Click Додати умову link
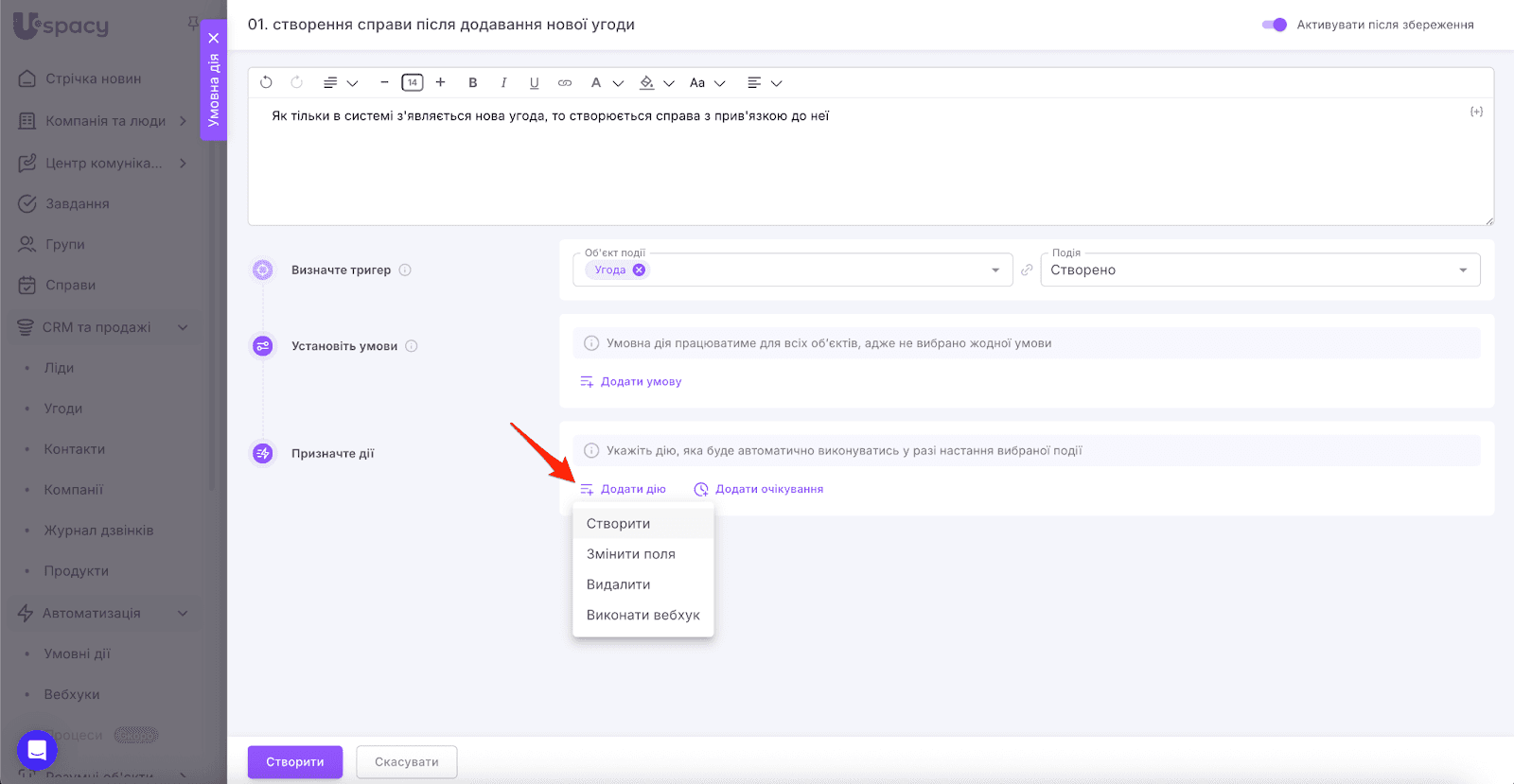This screenshot has width=1514, height=784. pyautogui.click(x=641, y=382)
